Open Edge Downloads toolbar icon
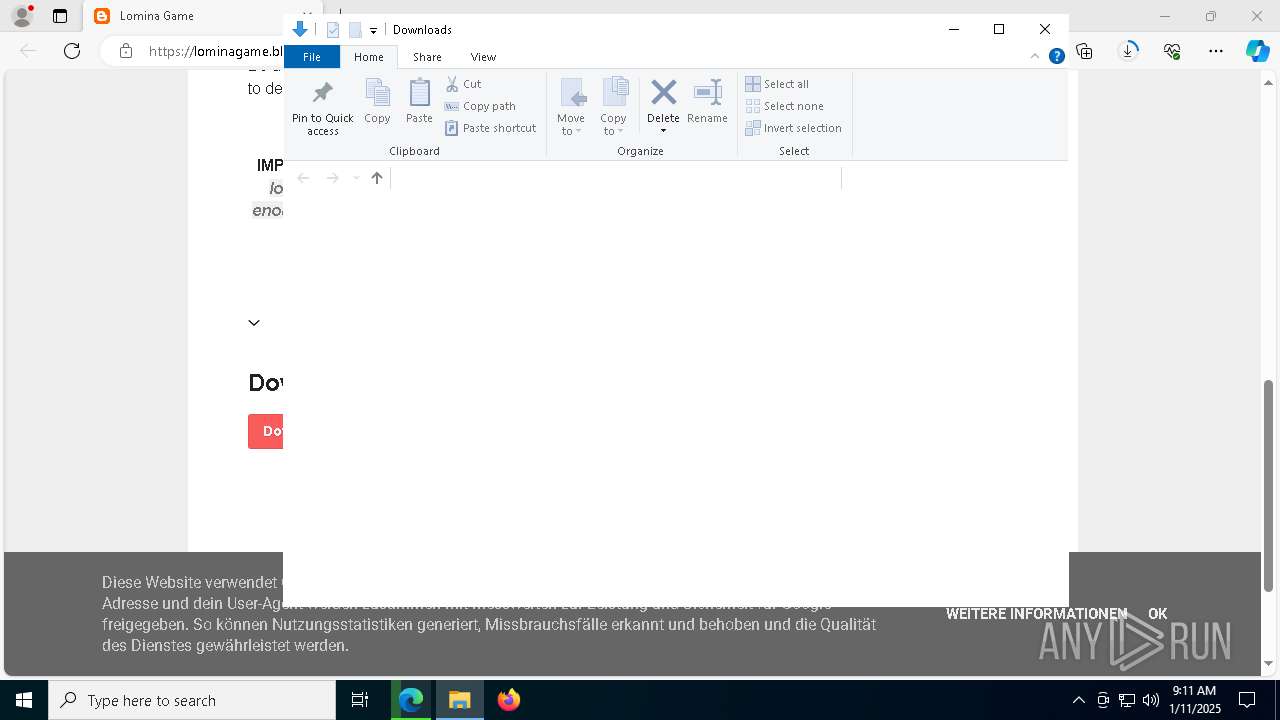This screenshot has height=720, width=1280. [x=1128, y=51]
